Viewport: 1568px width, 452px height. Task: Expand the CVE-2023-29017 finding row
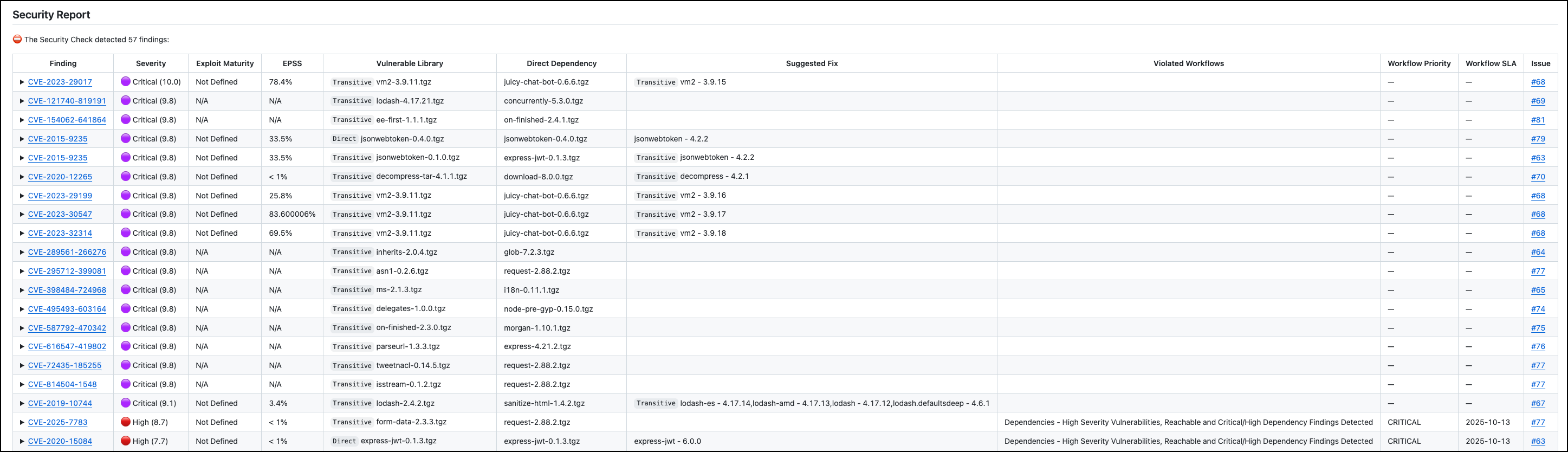click(22, 82)
